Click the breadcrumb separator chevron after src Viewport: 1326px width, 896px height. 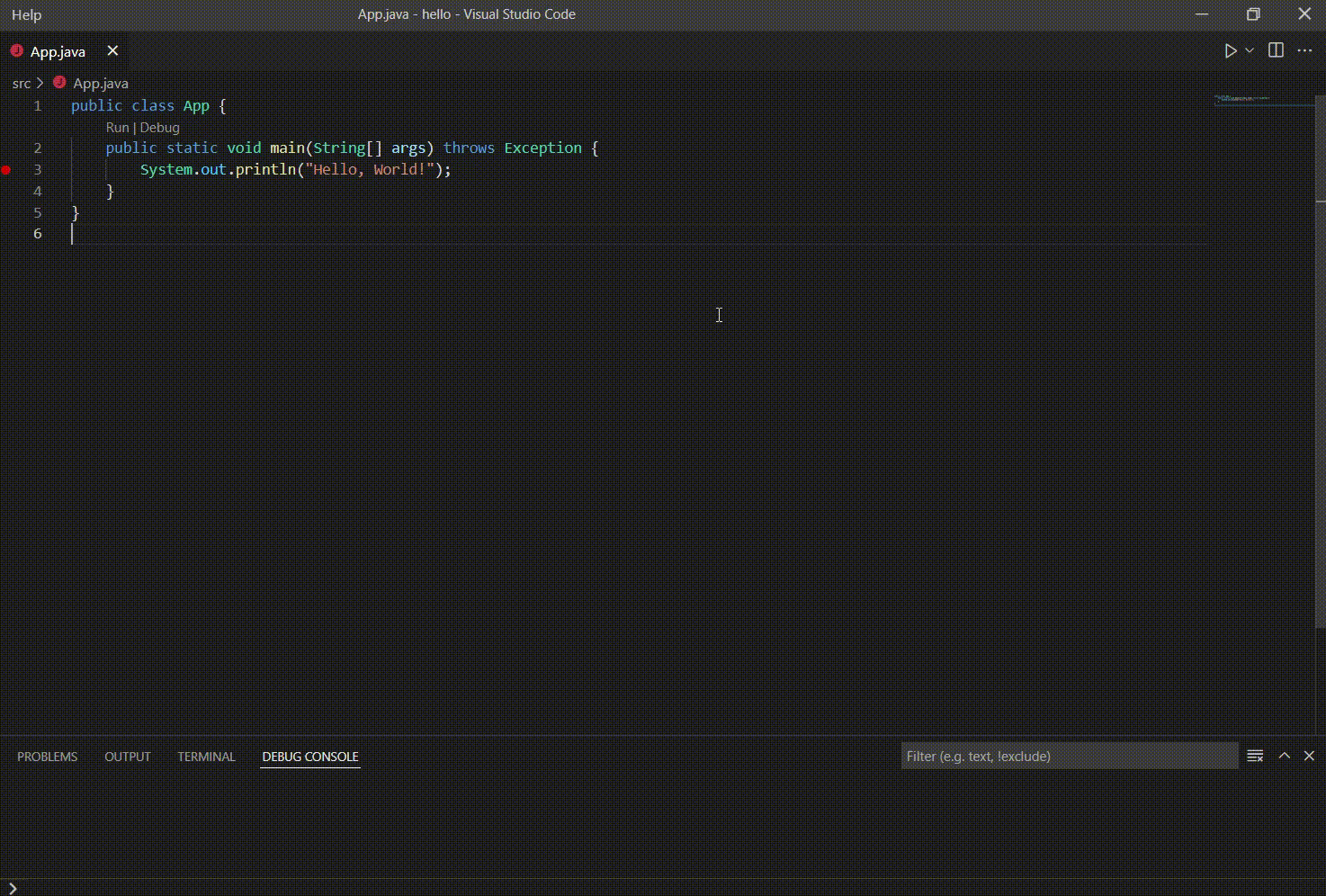[40, 83]
